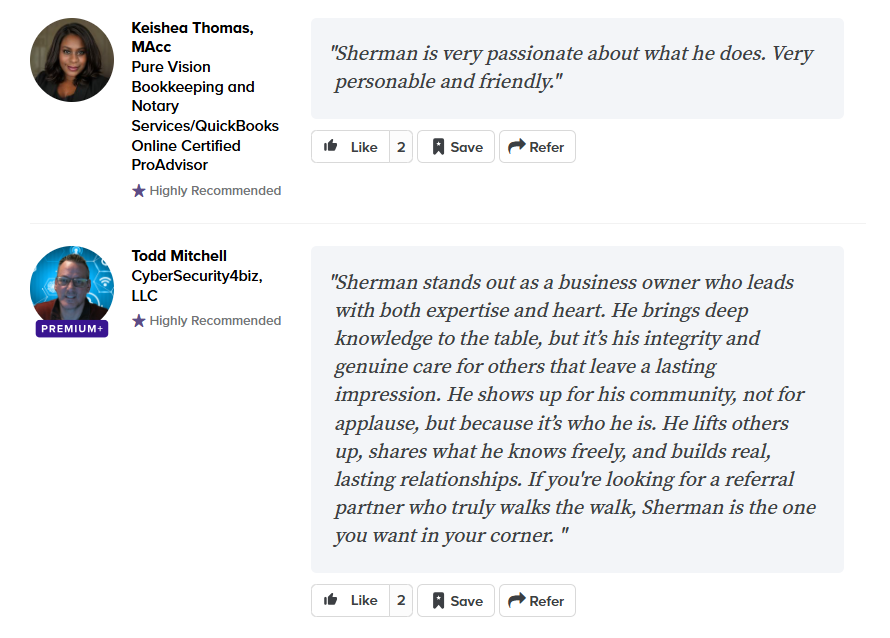Click Keishea Thomas's profile photo

71,60
